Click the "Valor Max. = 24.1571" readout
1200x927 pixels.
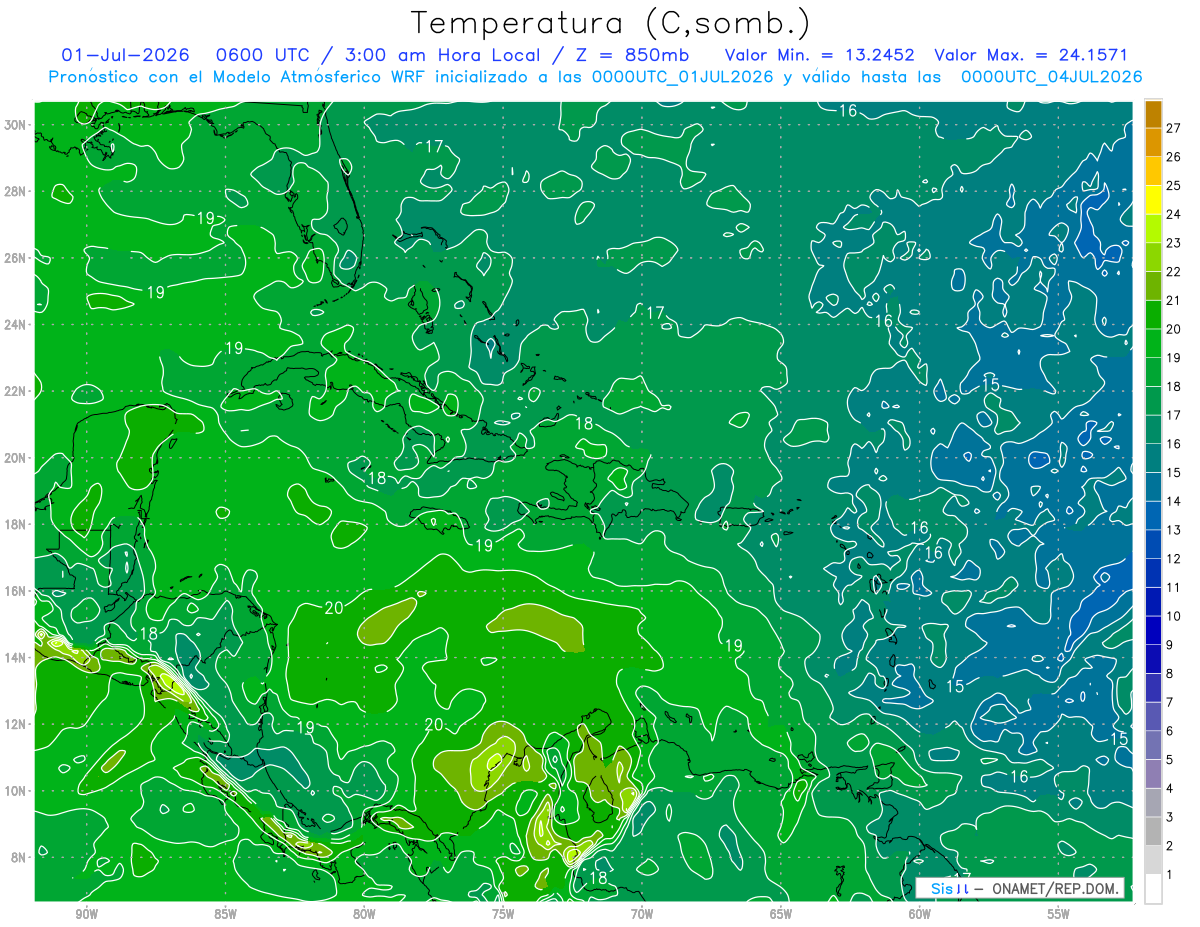tap(1031, 55)
